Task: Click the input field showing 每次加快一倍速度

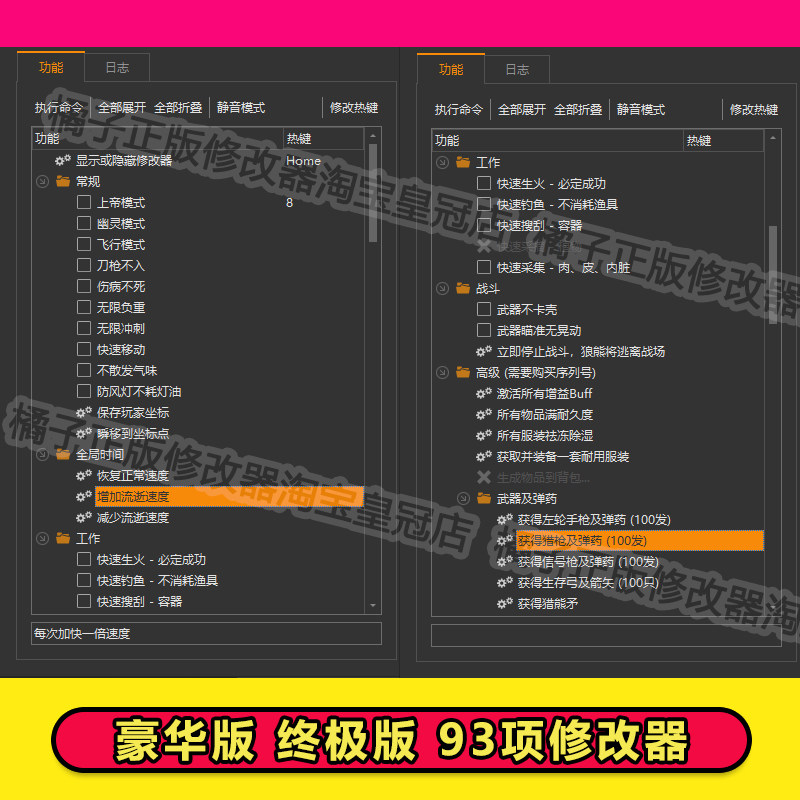Action: tap(200, 633)
